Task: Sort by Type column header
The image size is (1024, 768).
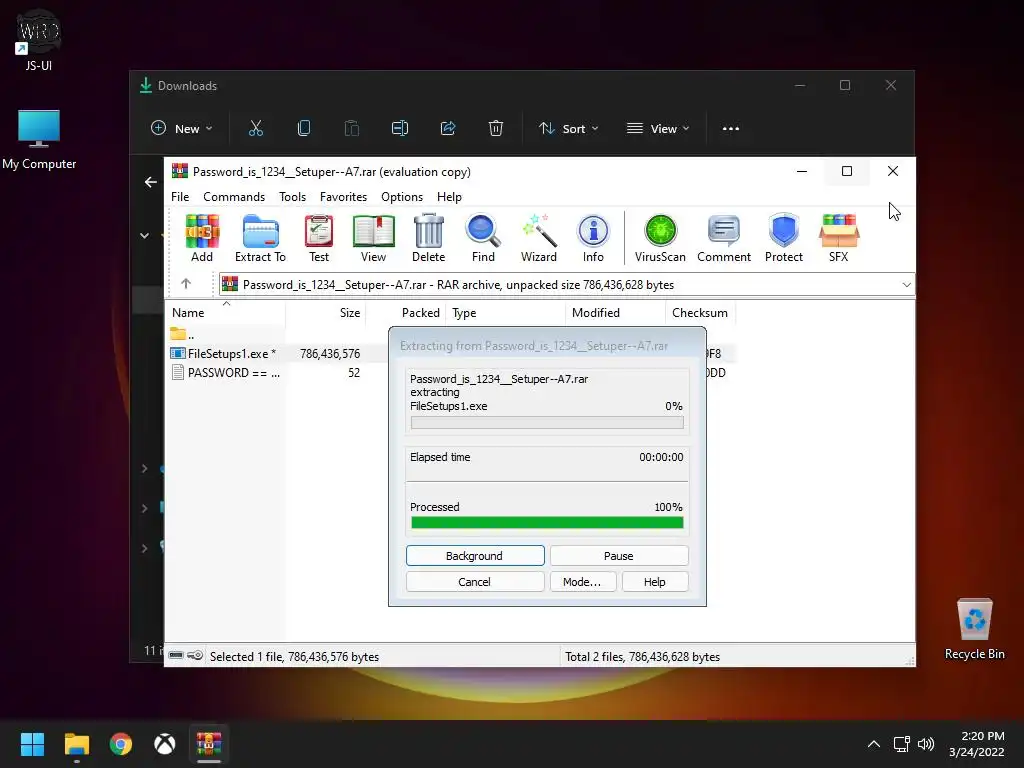Action: pyautogui.click(x=505, y=313)
